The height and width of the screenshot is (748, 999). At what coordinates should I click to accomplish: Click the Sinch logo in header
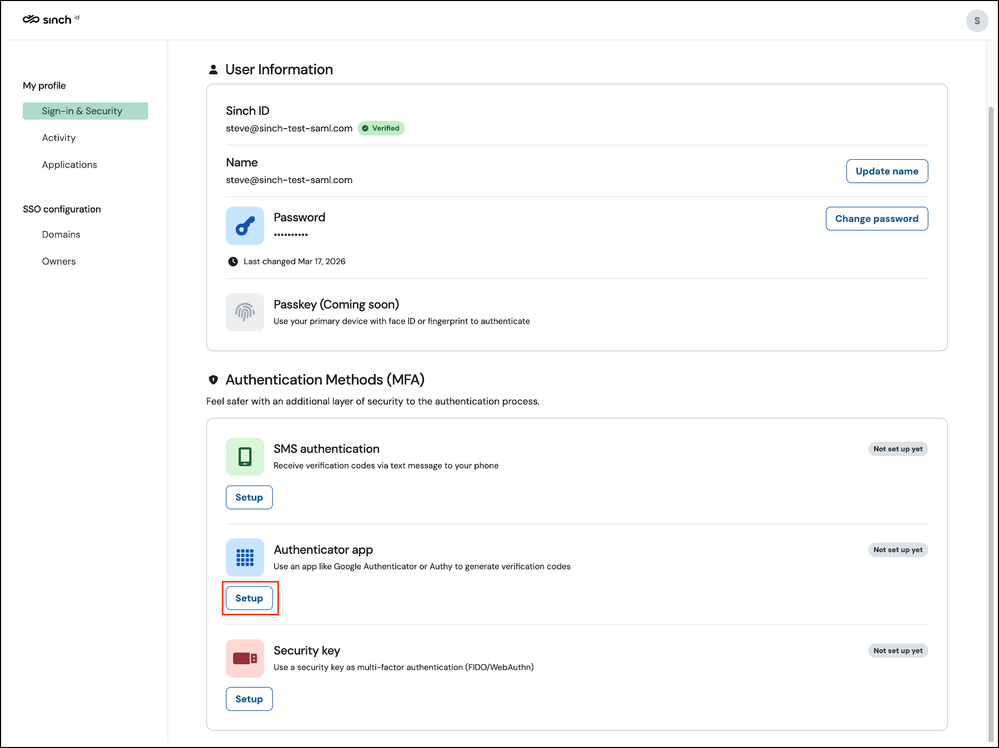coord(51,19)
